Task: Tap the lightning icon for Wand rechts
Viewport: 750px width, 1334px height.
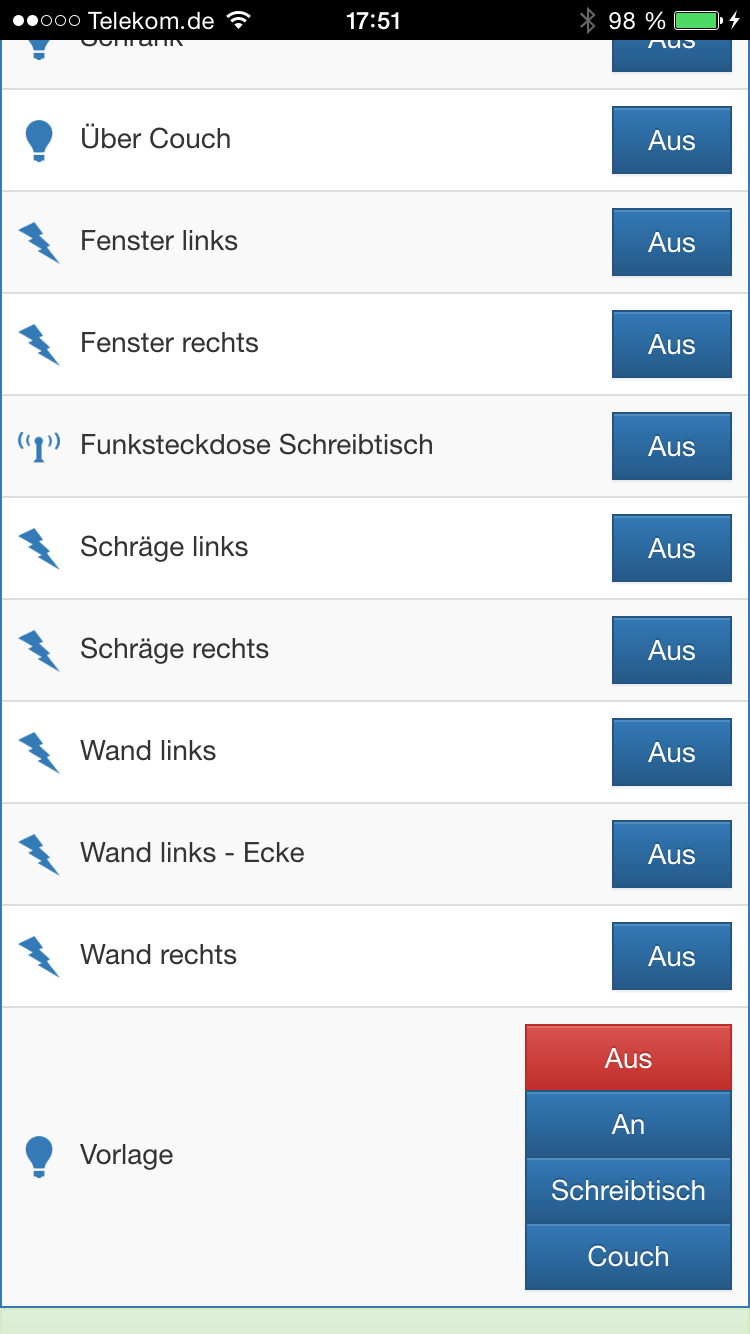Action: (x=39, y=956)
